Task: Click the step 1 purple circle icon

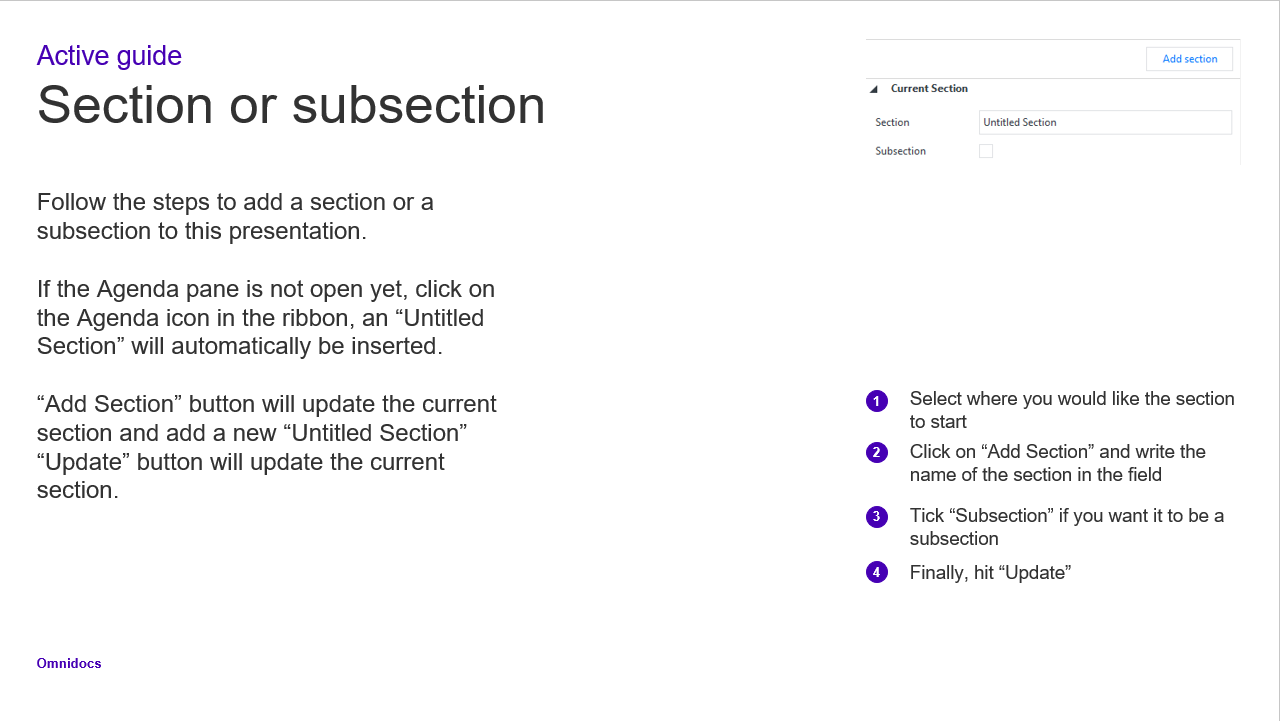Action: click(877, 401)
